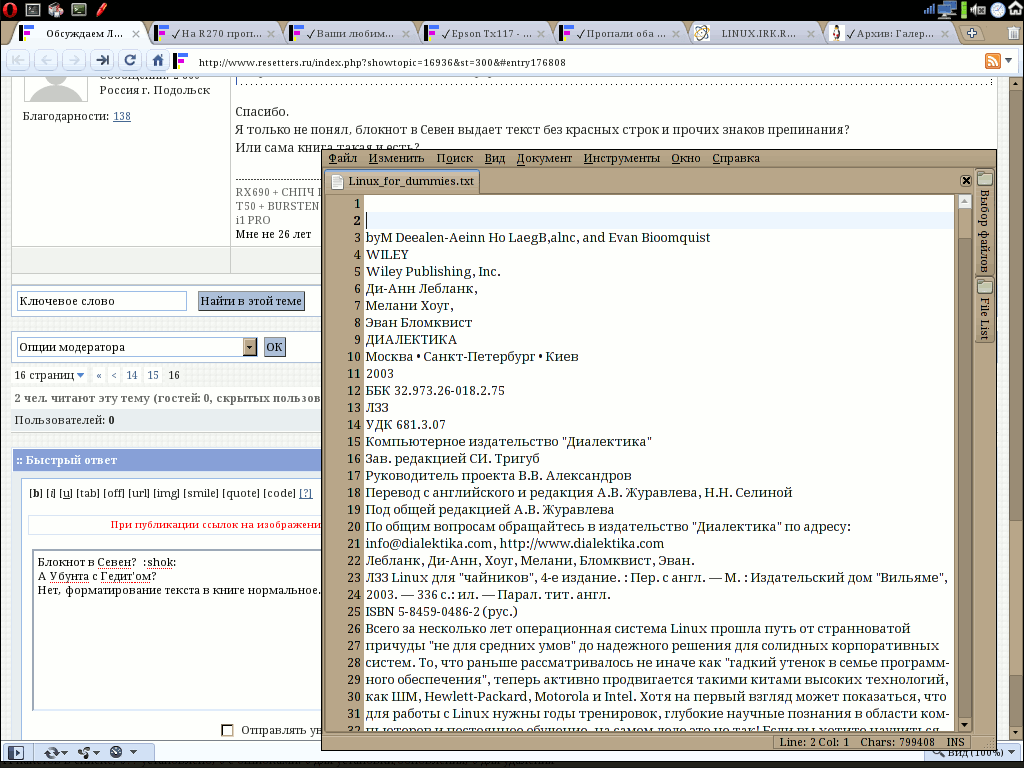Go to page 14 of the topic
This screenshot has width=1024, height=768.
[x=132, y=375]
